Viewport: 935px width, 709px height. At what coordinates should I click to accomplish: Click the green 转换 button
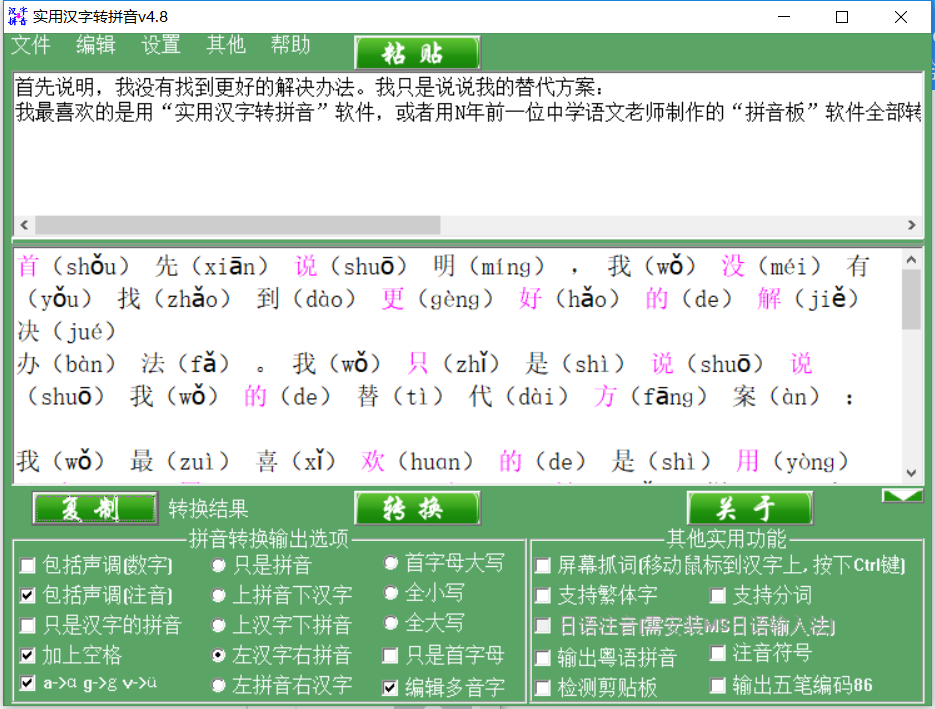coord(417,508)
